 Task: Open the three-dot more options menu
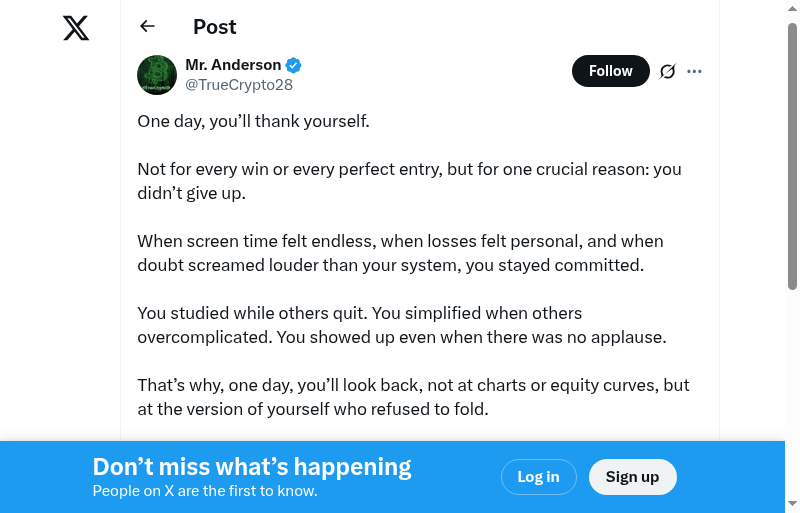[695, 71]
